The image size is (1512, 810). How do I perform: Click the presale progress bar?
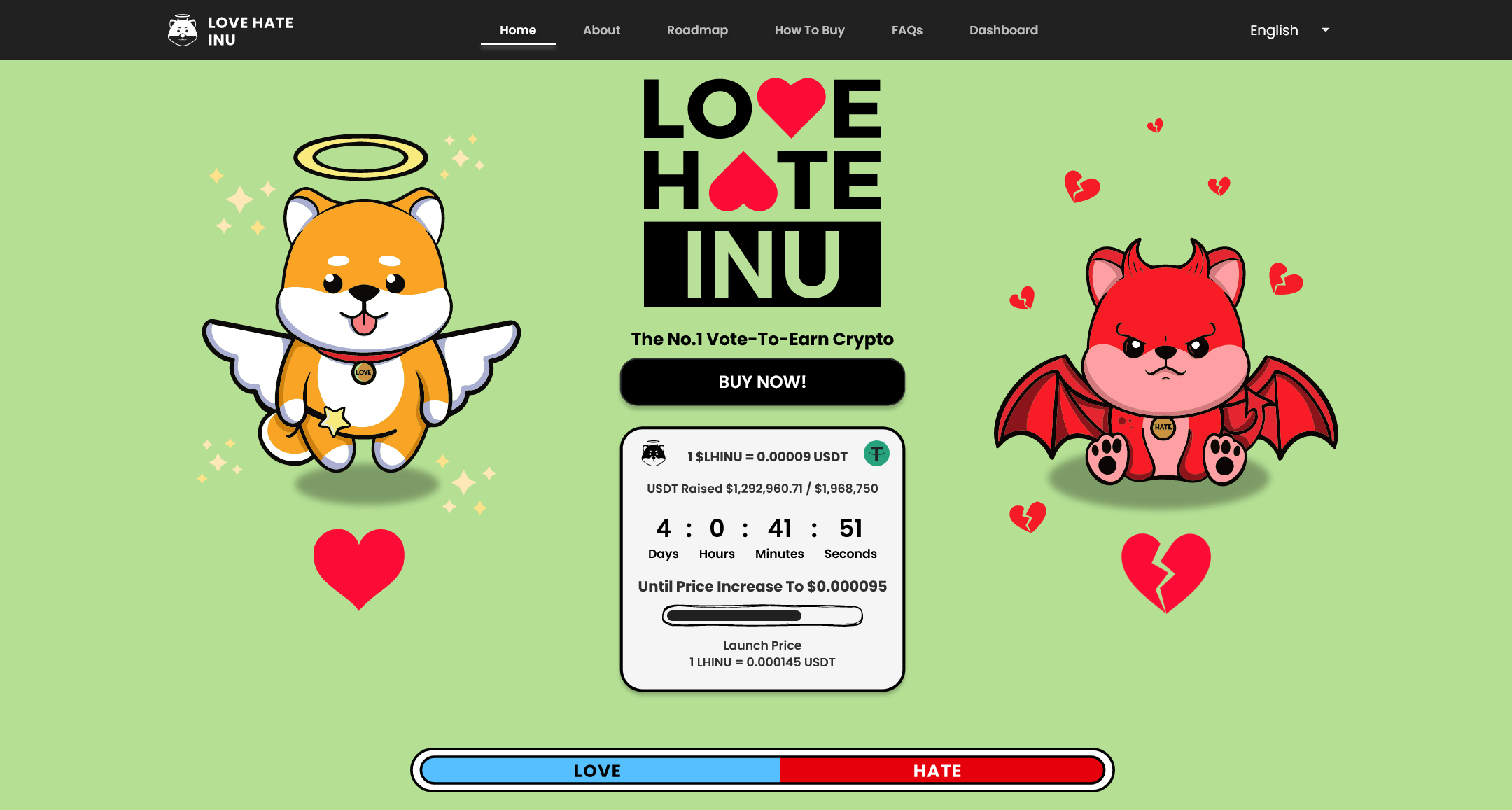[x=762, y=615]
